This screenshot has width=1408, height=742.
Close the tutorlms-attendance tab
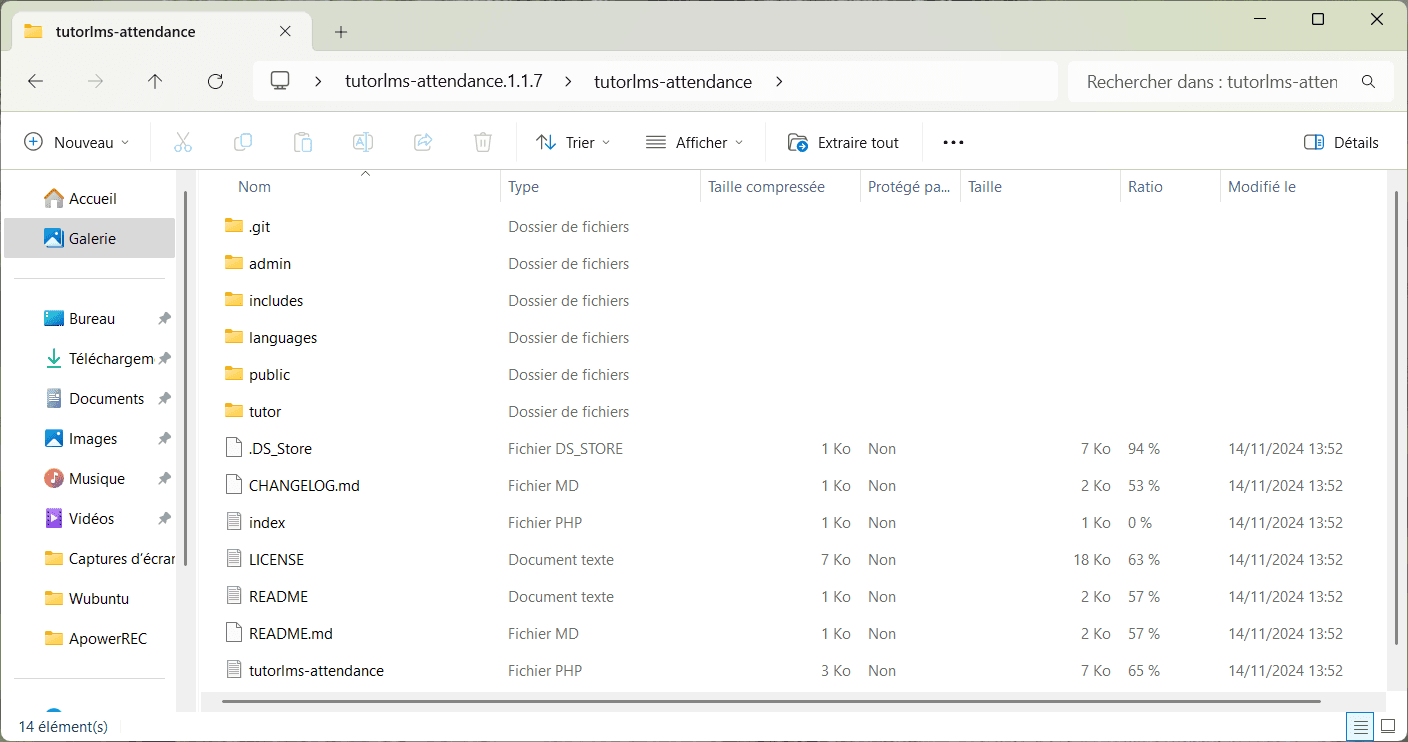[285, 31]
